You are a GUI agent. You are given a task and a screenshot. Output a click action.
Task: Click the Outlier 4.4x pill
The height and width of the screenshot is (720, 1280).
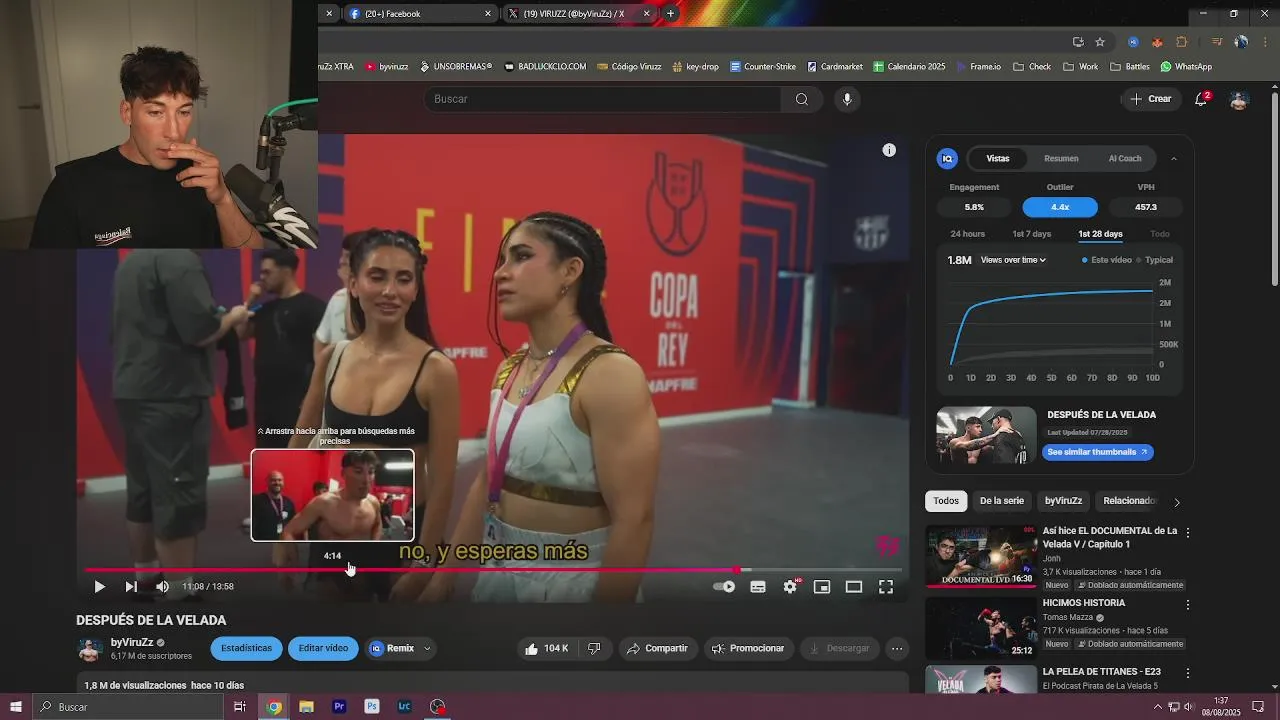pos(1060,207)
